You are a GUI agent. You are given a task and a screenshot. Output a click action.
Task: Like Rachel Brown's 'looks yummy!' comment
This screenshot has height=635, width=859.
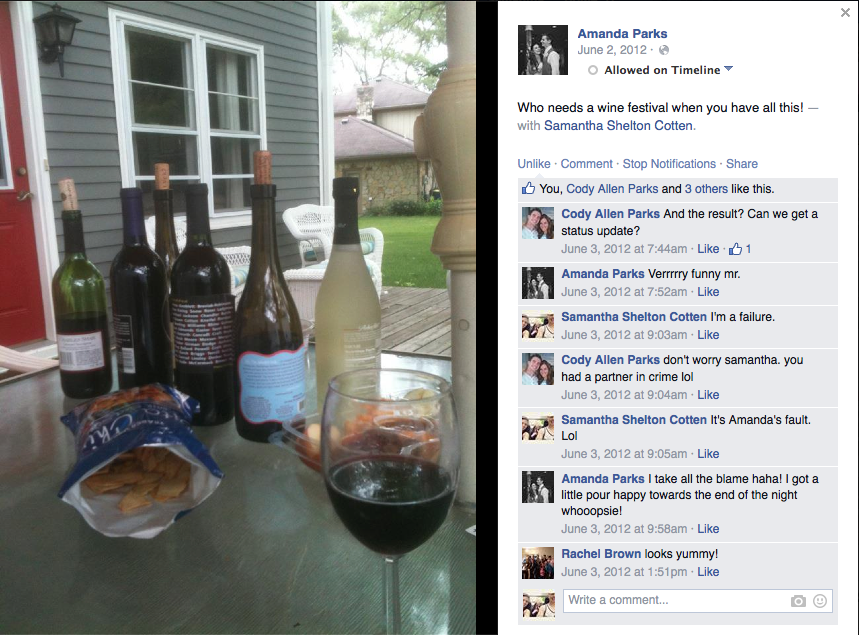[x=708, y=572]
